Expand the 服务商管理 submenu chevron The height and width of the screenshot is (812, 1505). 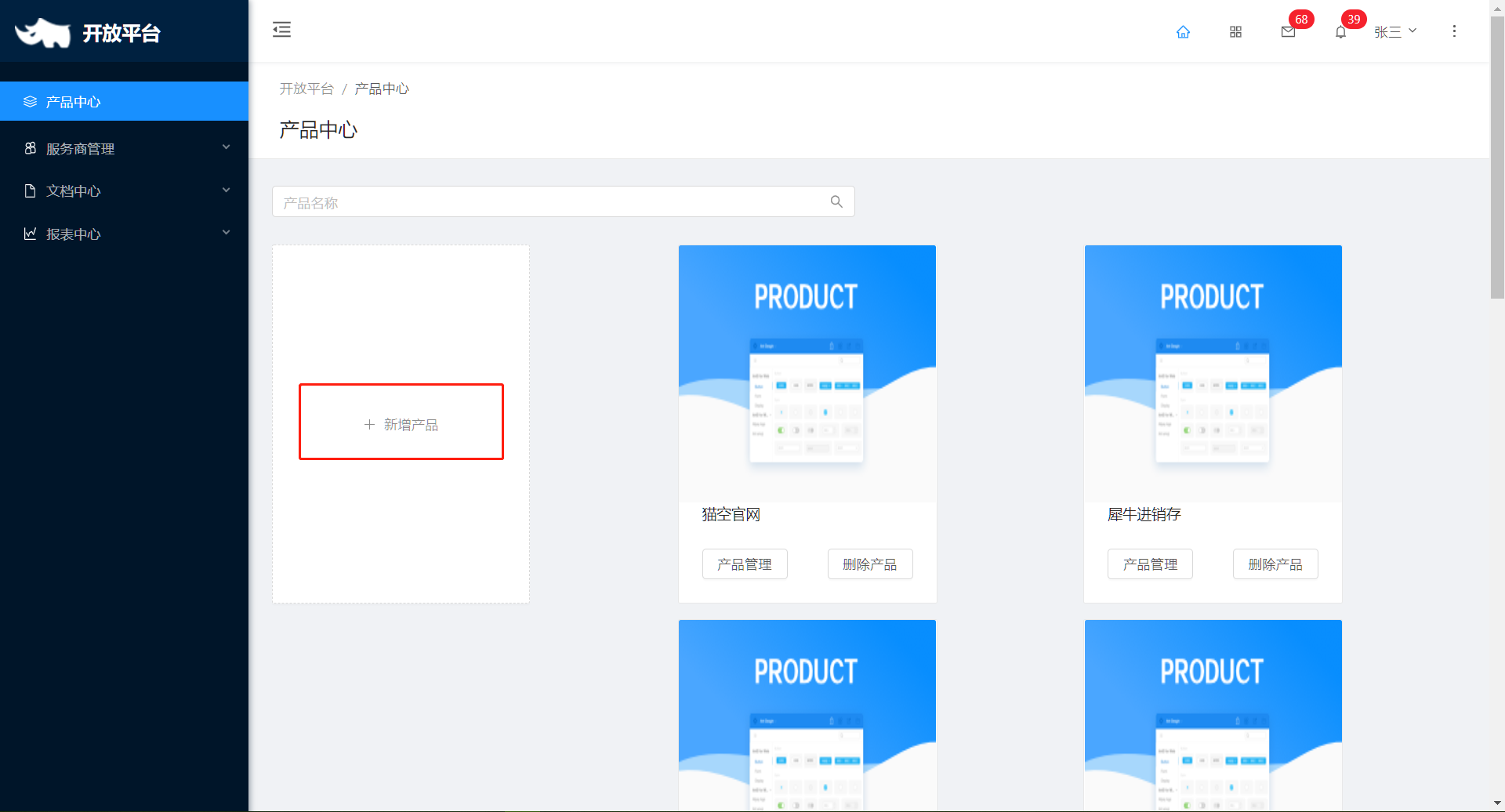coord(226,147)
